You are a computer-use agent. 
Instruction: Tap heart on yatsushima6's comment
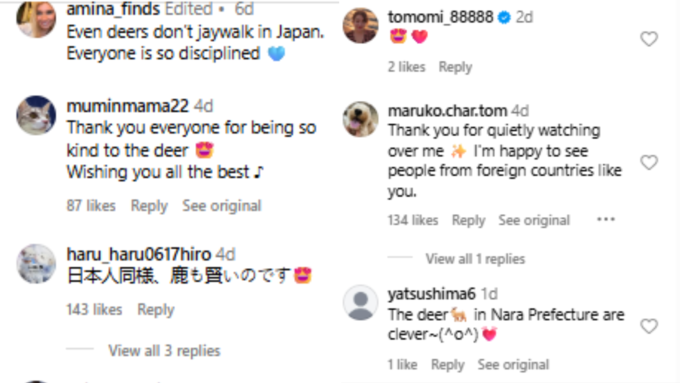pyautogui.click(x=649, y=326)
